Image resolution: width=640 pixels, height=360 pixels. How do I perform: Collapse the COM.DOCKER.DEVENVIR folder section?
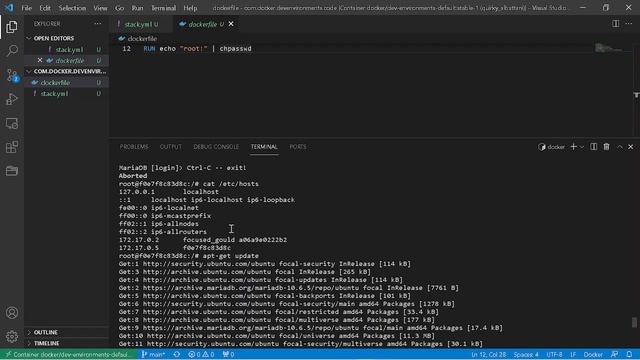click(x=66, y=71)
